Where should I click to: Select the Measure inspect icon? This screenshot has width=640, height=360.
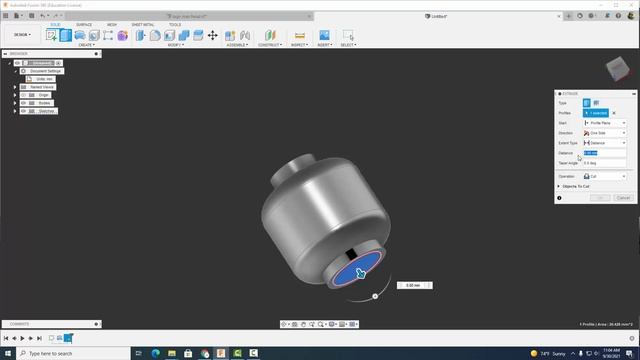[x=300, y=36]
